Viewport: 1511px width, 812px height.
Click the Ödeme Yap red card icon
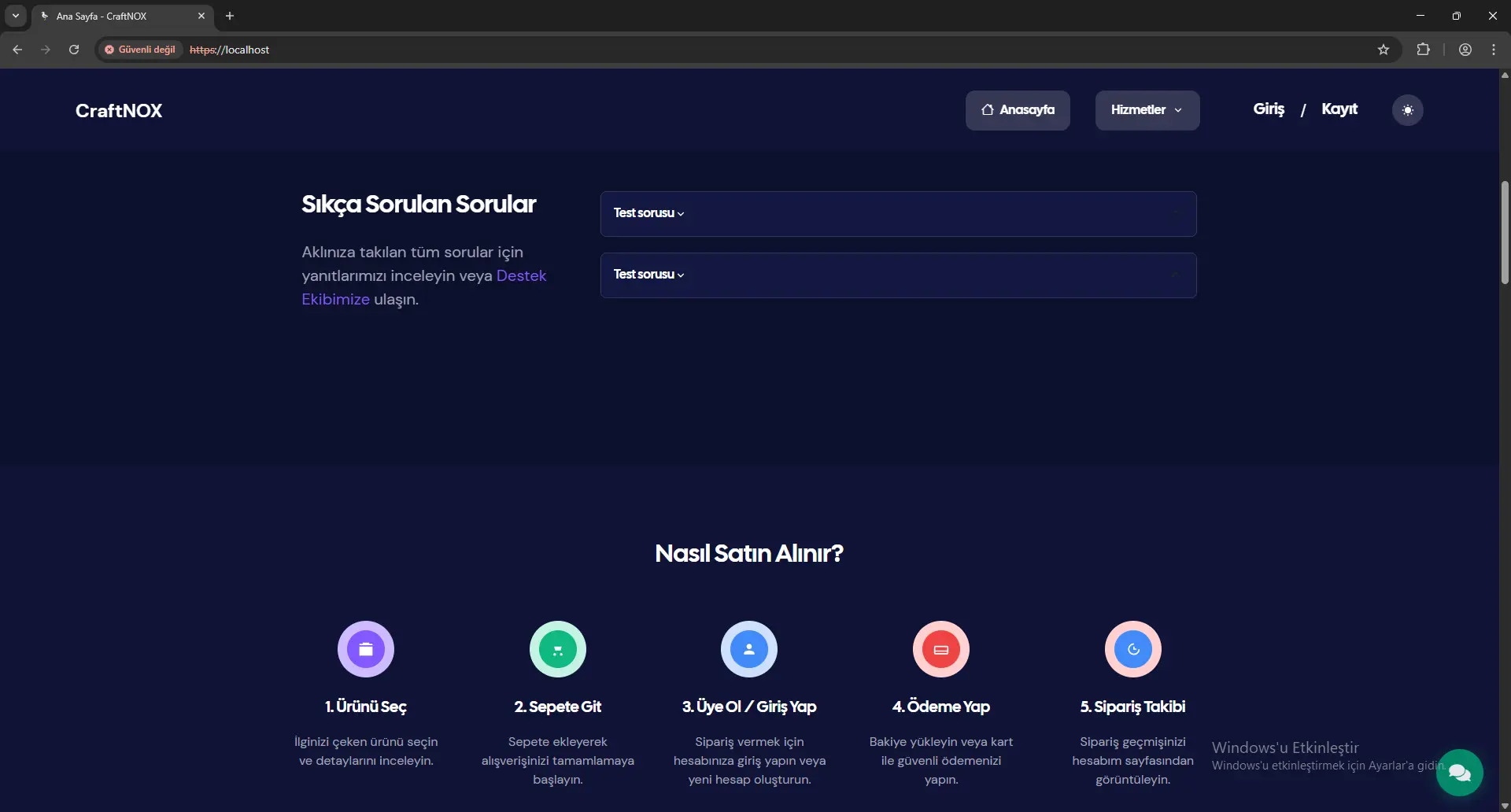pos(941,649)
